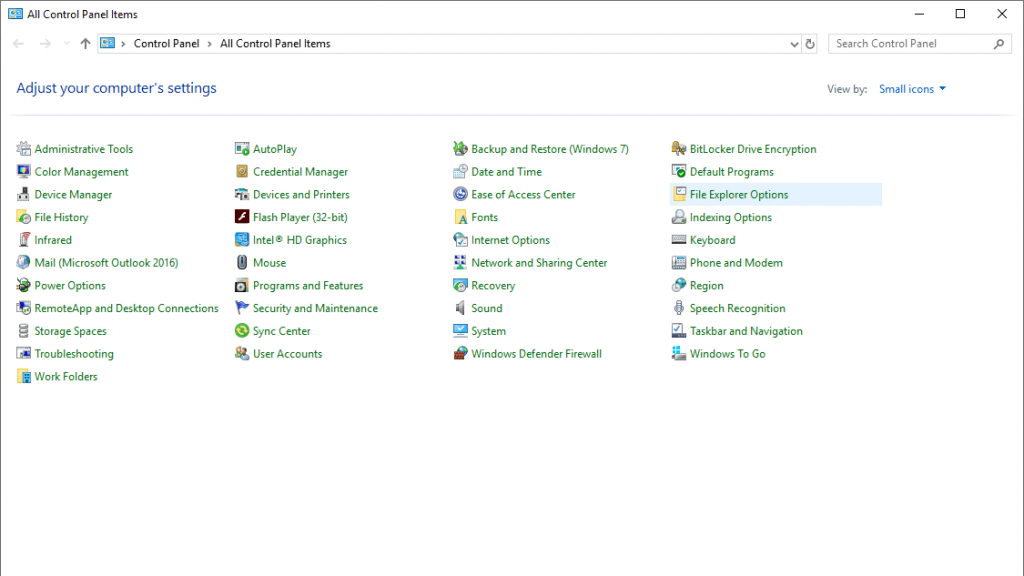1024x576 pixels.
Task: Open the recent locations dropdown arrow
Action: [x=67, y=44]
